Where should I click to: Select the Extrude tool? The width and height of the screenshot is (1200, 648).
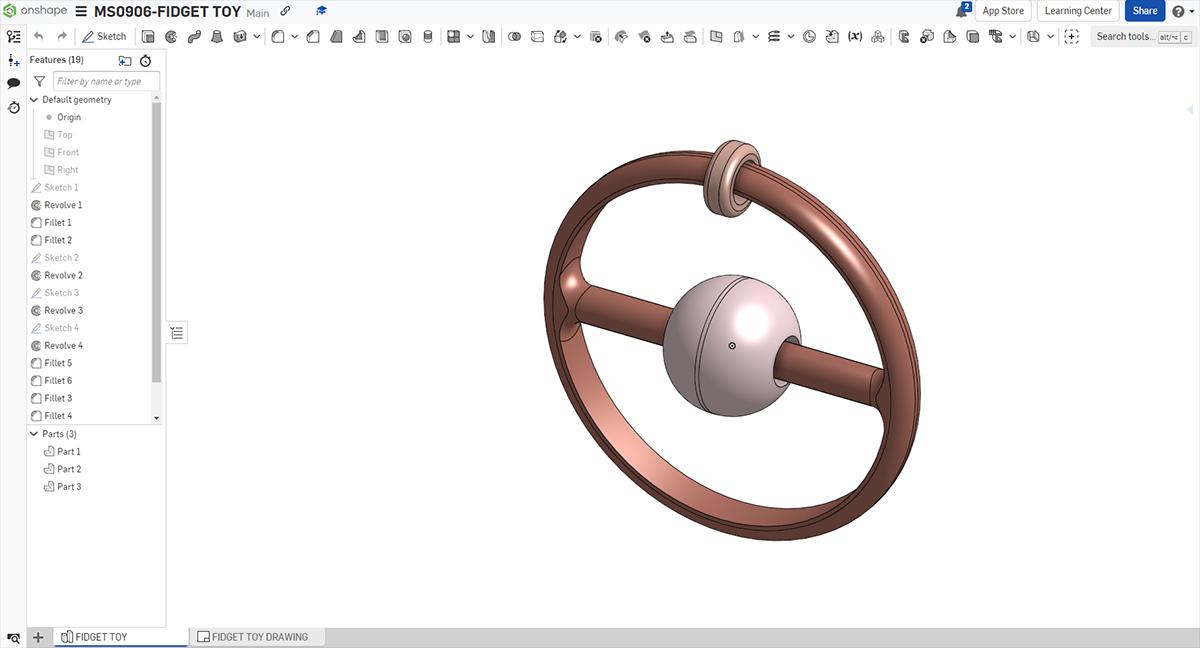(148, 36)
